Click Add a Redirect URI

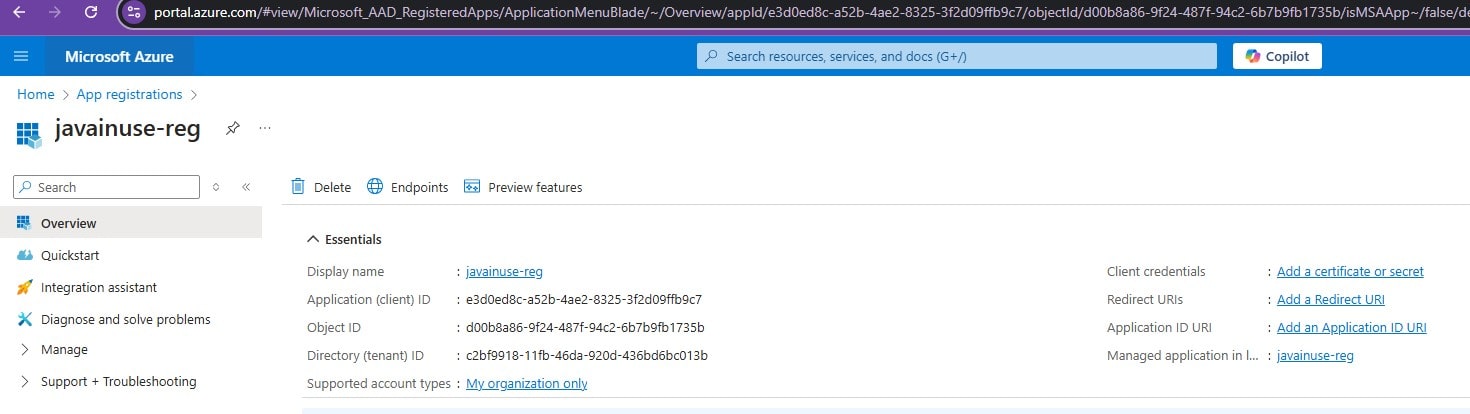coord(1331,299)
